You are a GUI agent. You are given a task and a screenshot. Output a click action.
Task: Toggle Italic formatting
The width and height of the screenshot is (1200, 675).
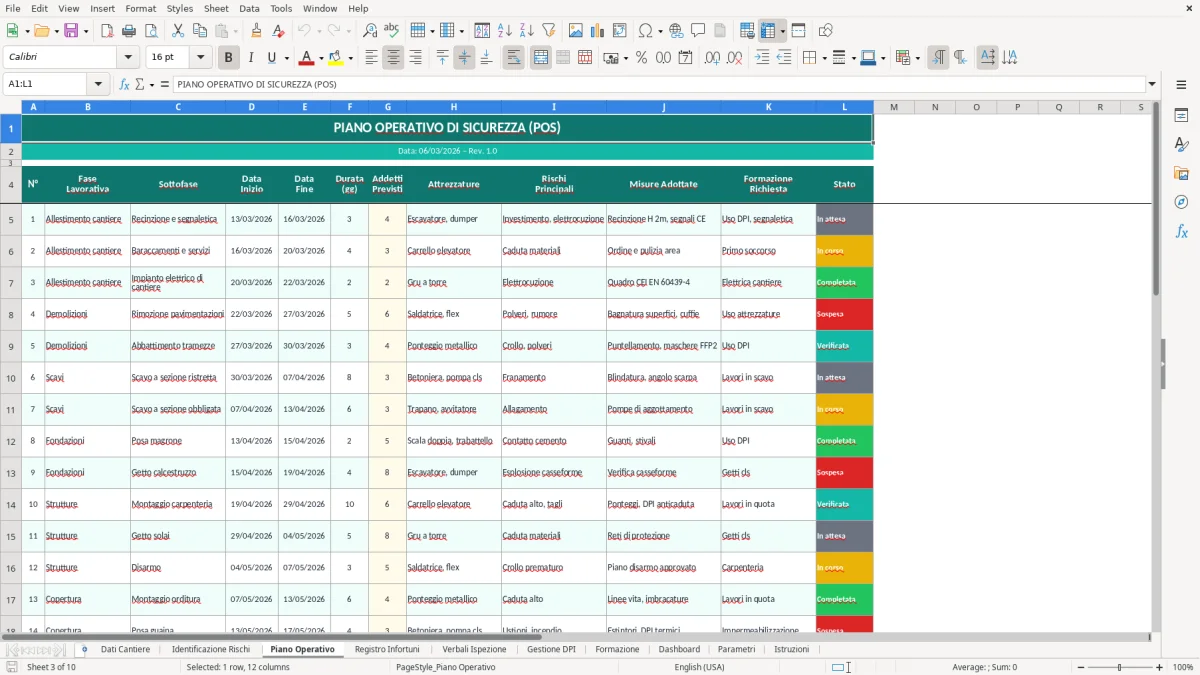click(x=251, y=58)
